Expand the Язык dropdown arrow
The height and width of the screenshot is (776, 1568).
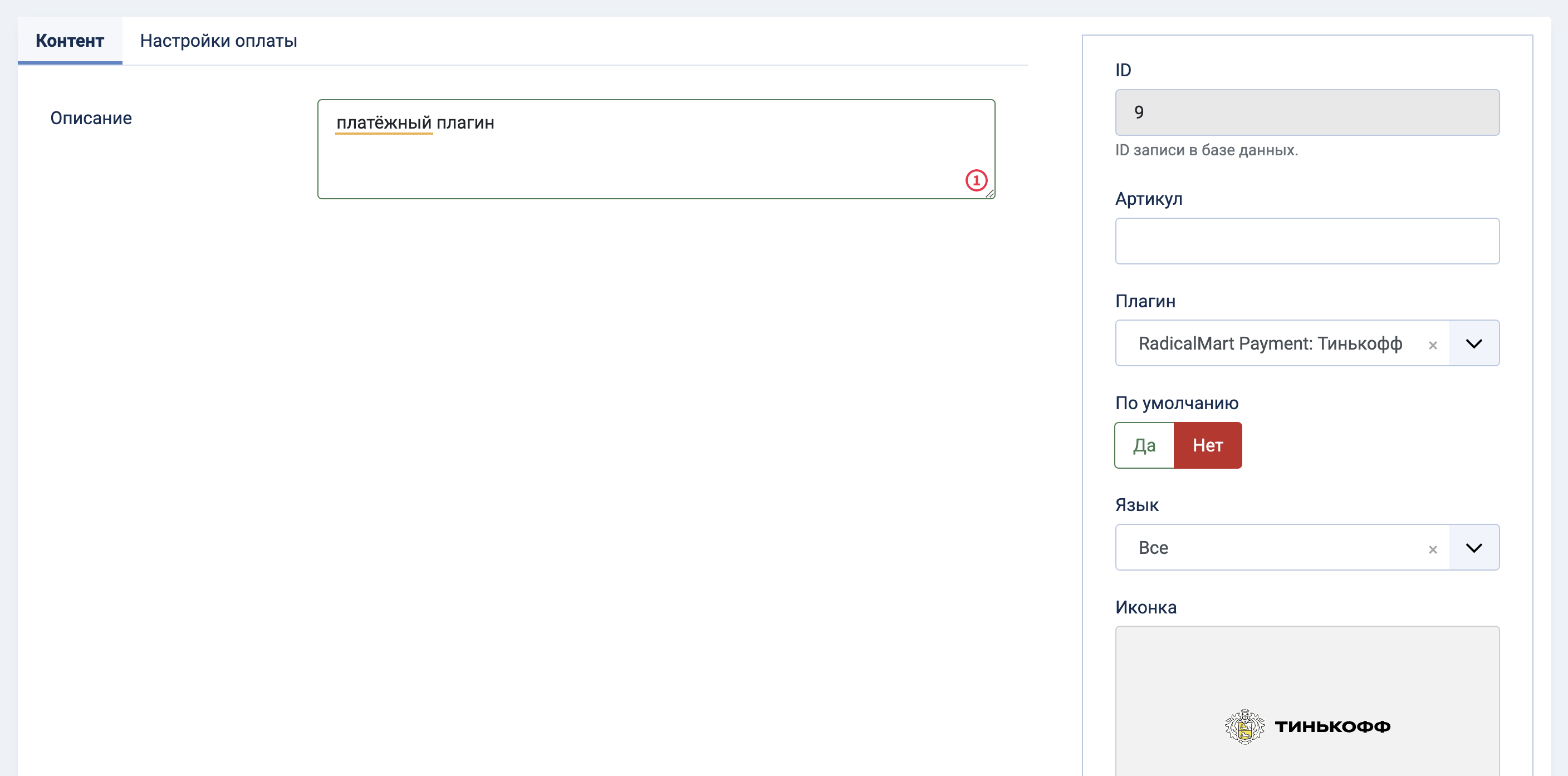[x=1474, y=548]
